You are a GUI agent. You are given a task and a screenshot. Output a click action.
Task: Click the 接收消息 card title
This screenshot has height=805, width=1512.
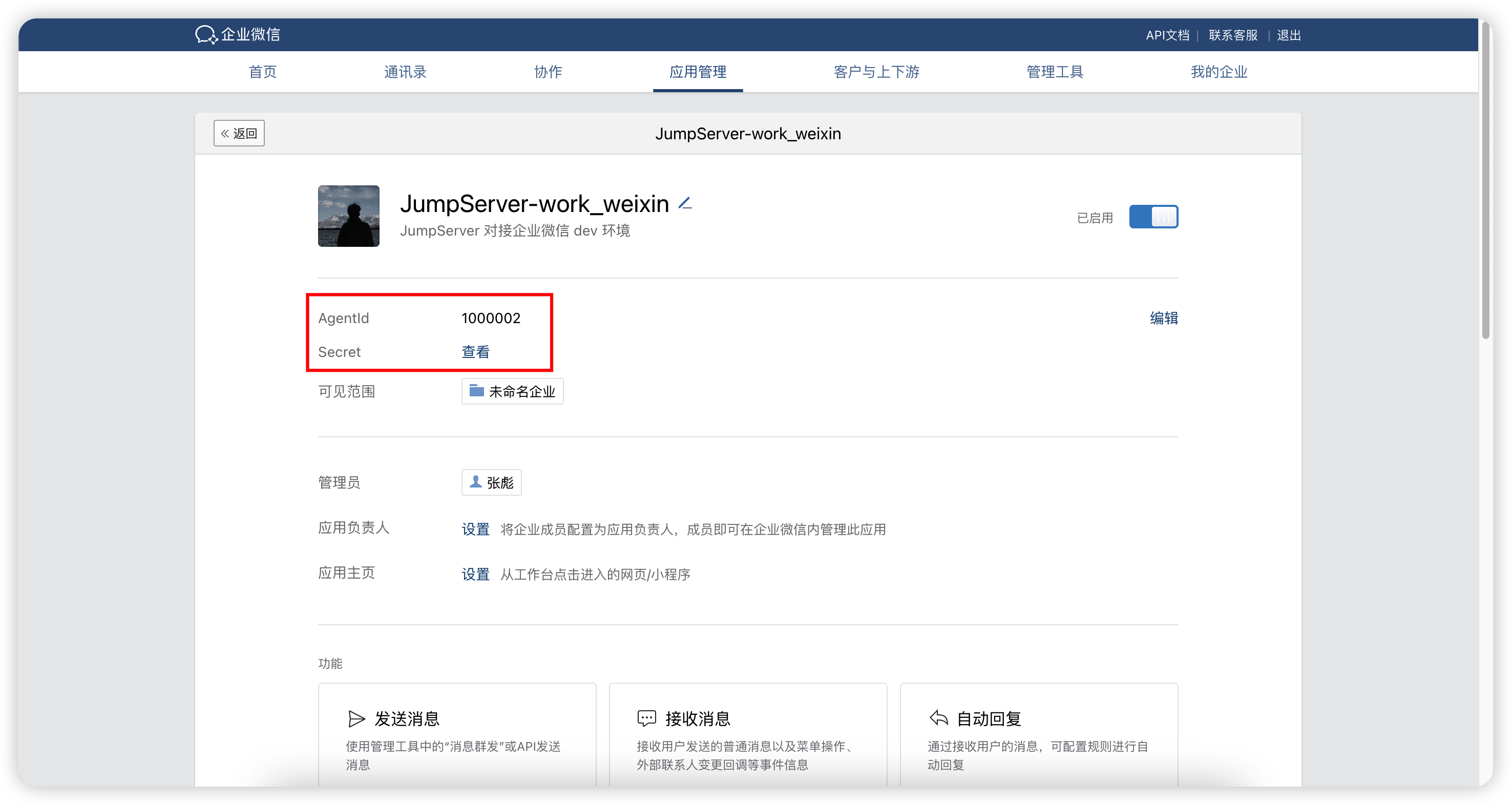point(697,719)
